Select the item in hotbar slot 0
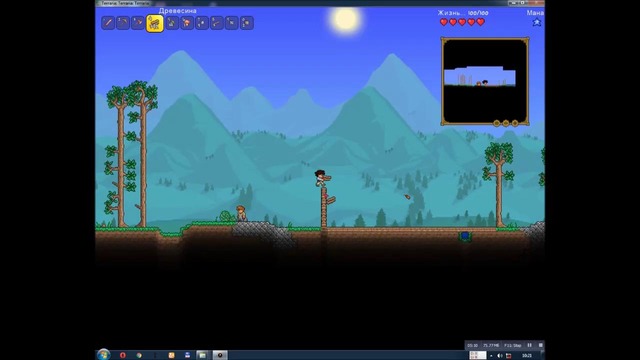 [x=247, y=23]
